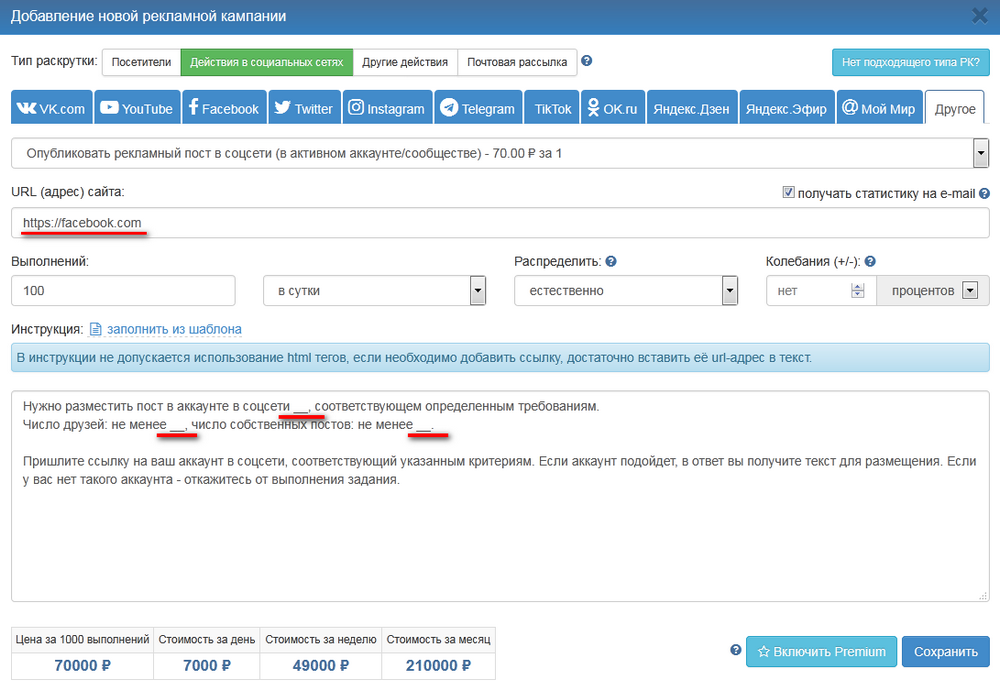
Task: Click into the URL адрес сайта field
Action: [x=500, y=223]
